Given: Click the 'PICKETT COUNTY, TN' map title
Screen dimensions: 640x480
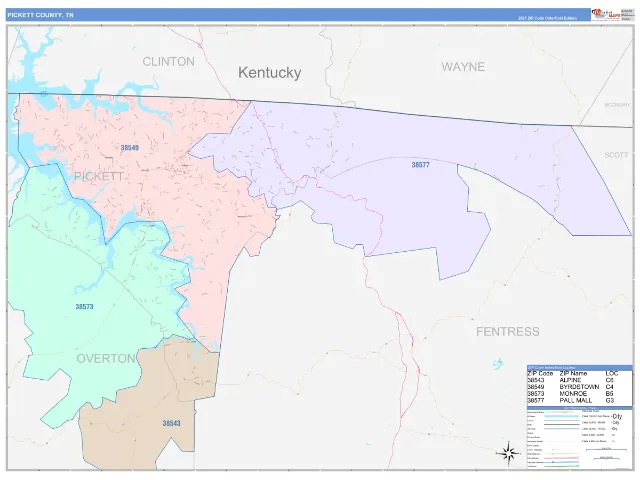Looking at the screenshot, I should [x=40, y=15].
